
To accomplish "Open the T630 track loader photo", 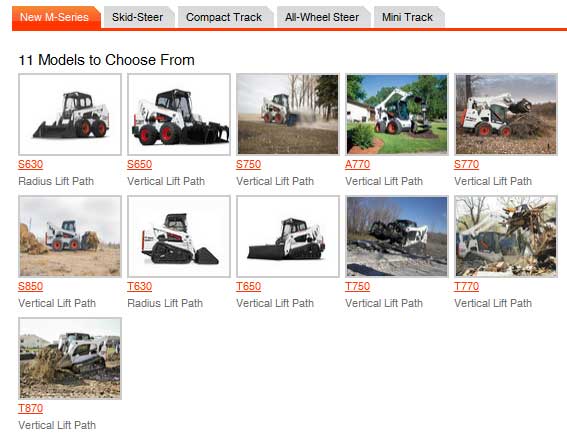I will tap(179, 236).
